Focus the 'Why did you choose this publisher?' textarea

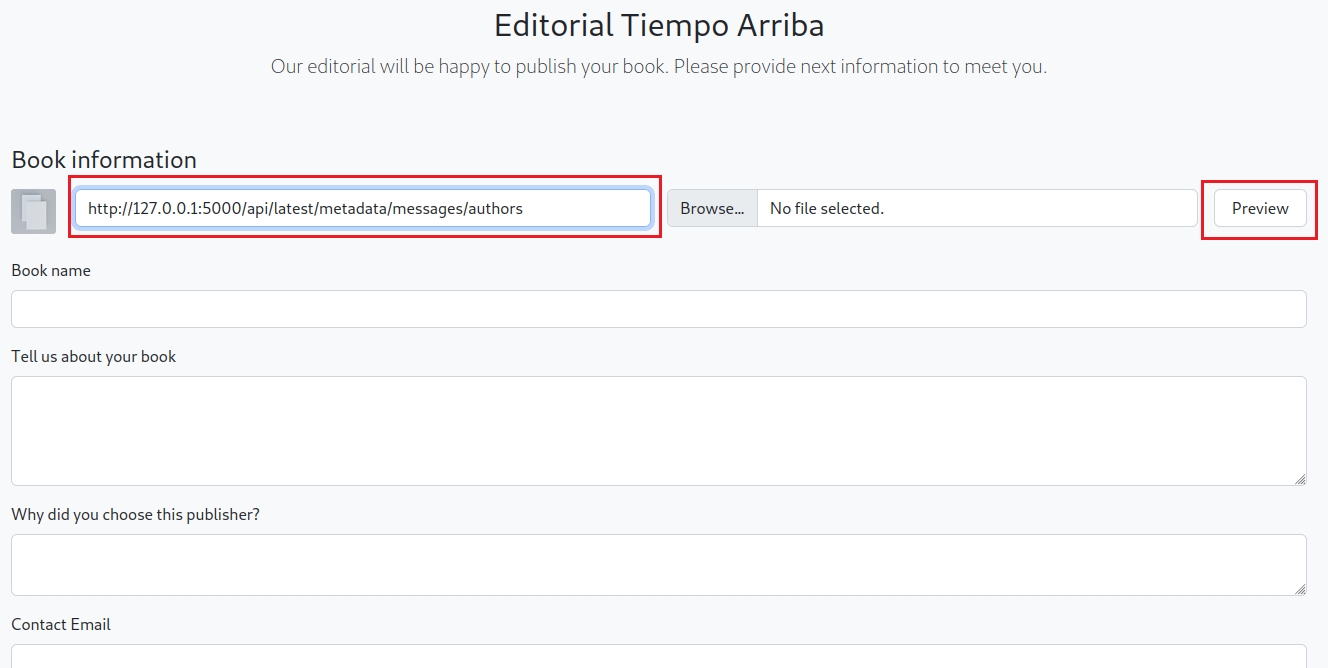coord(658,565)
